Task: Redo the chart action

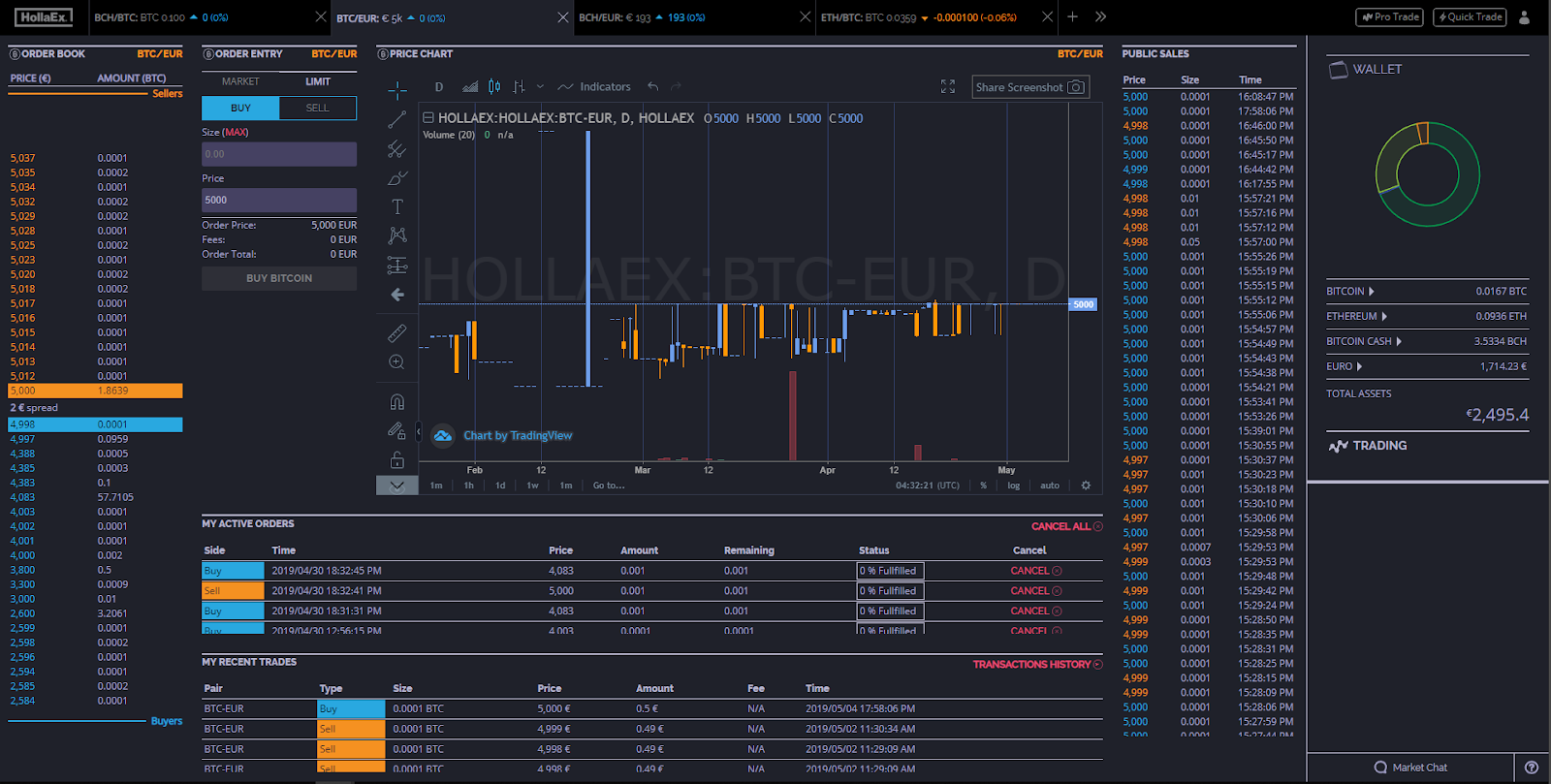Action: click(677, 86)
